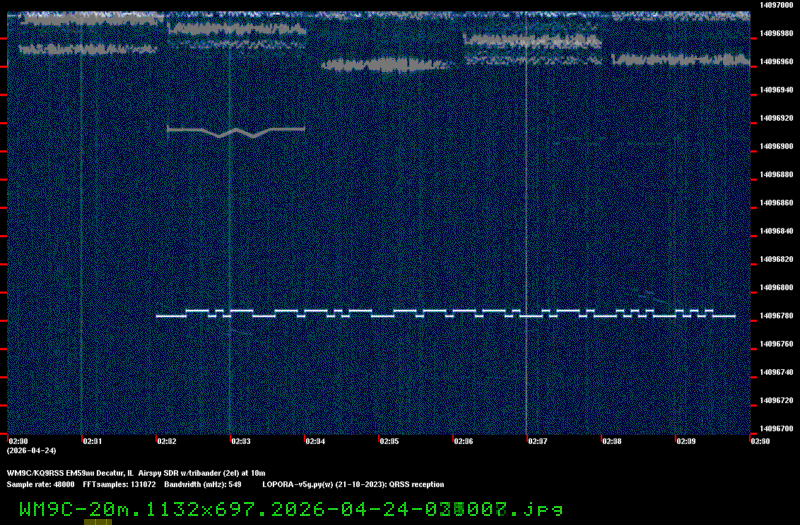Select the 02:02 time axis label

point(166,441)
